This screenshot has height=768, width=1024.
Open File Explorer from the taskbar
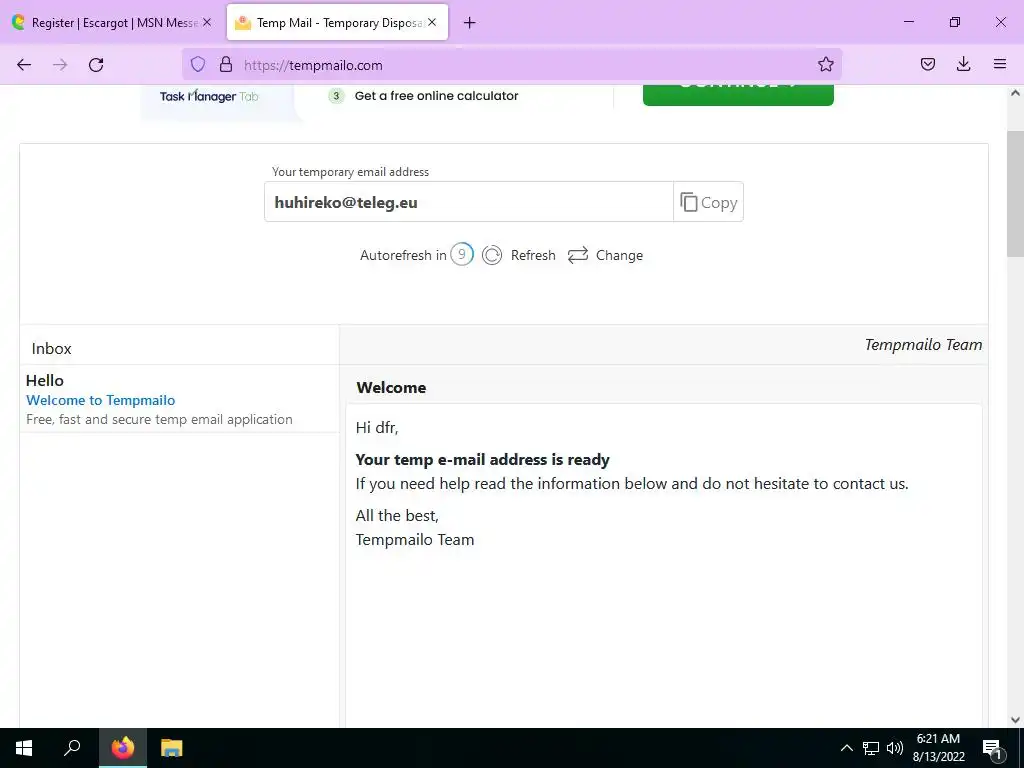pos(172,748)
